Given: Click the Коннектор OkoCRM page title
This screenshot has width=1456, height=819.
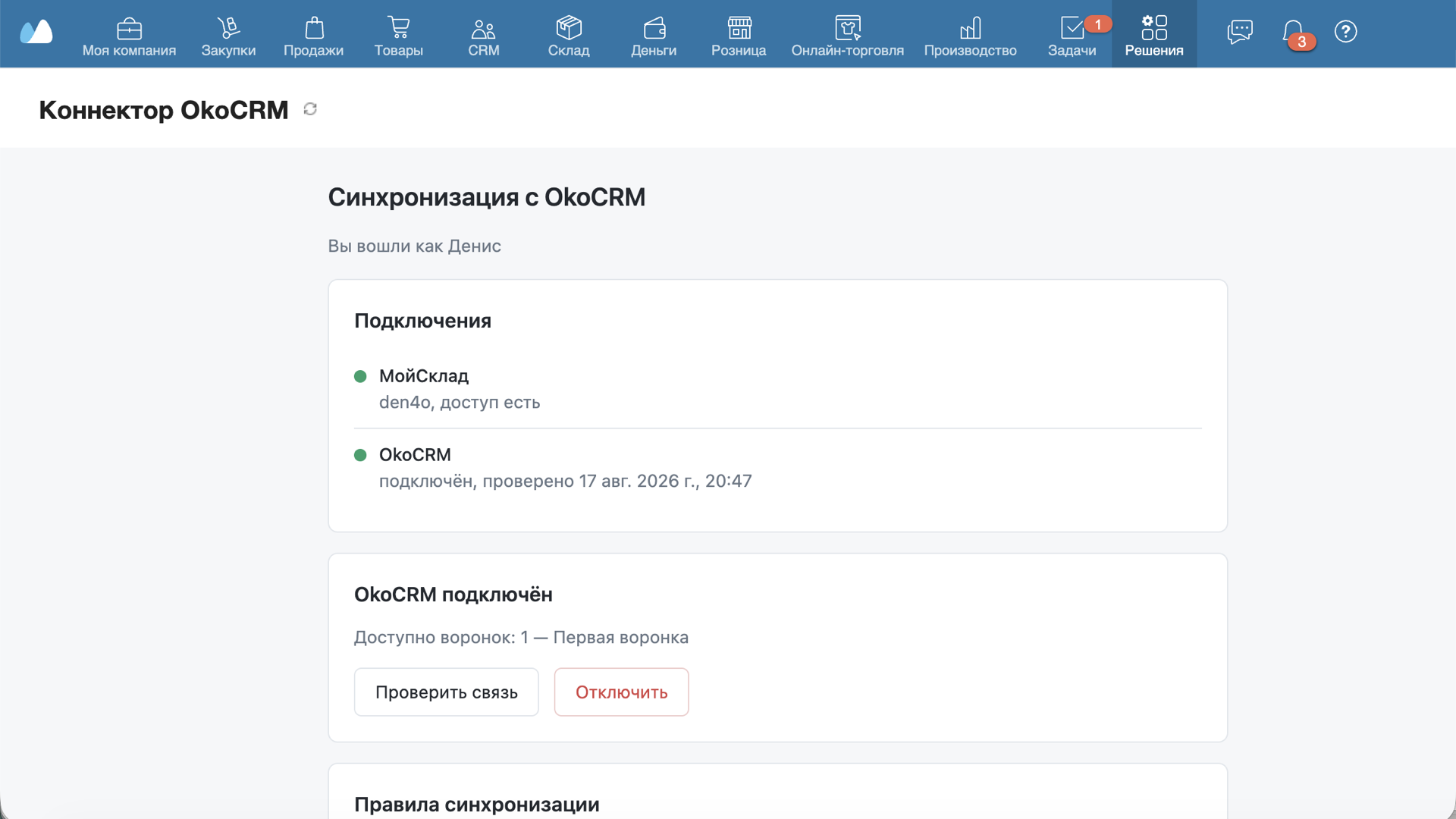Looking at the screenshot, I should tap(163, 110).
